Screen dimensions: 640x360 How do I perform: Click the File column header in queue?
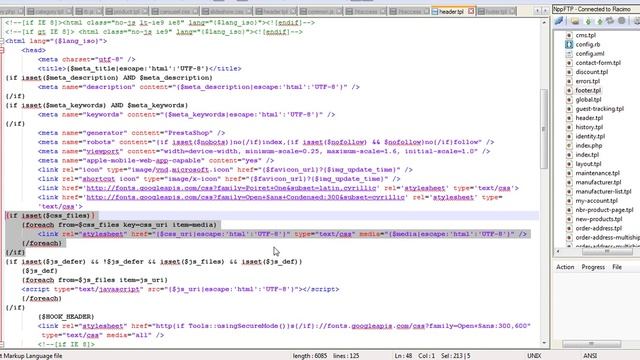click(617, 267)
